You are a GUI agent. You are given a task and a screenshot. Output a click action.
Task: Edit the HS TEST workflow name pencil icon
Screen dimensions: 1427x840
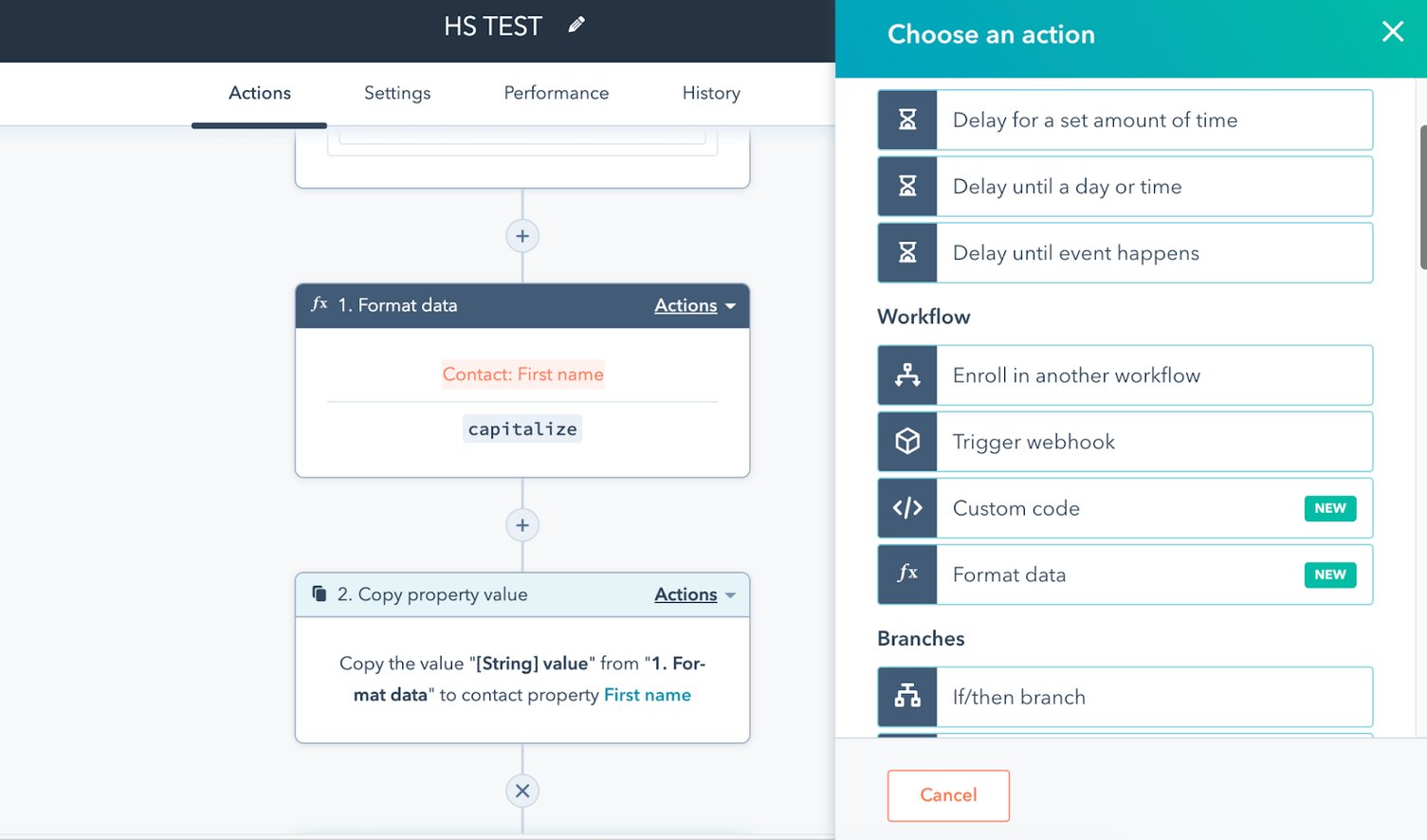coord(576,26)
